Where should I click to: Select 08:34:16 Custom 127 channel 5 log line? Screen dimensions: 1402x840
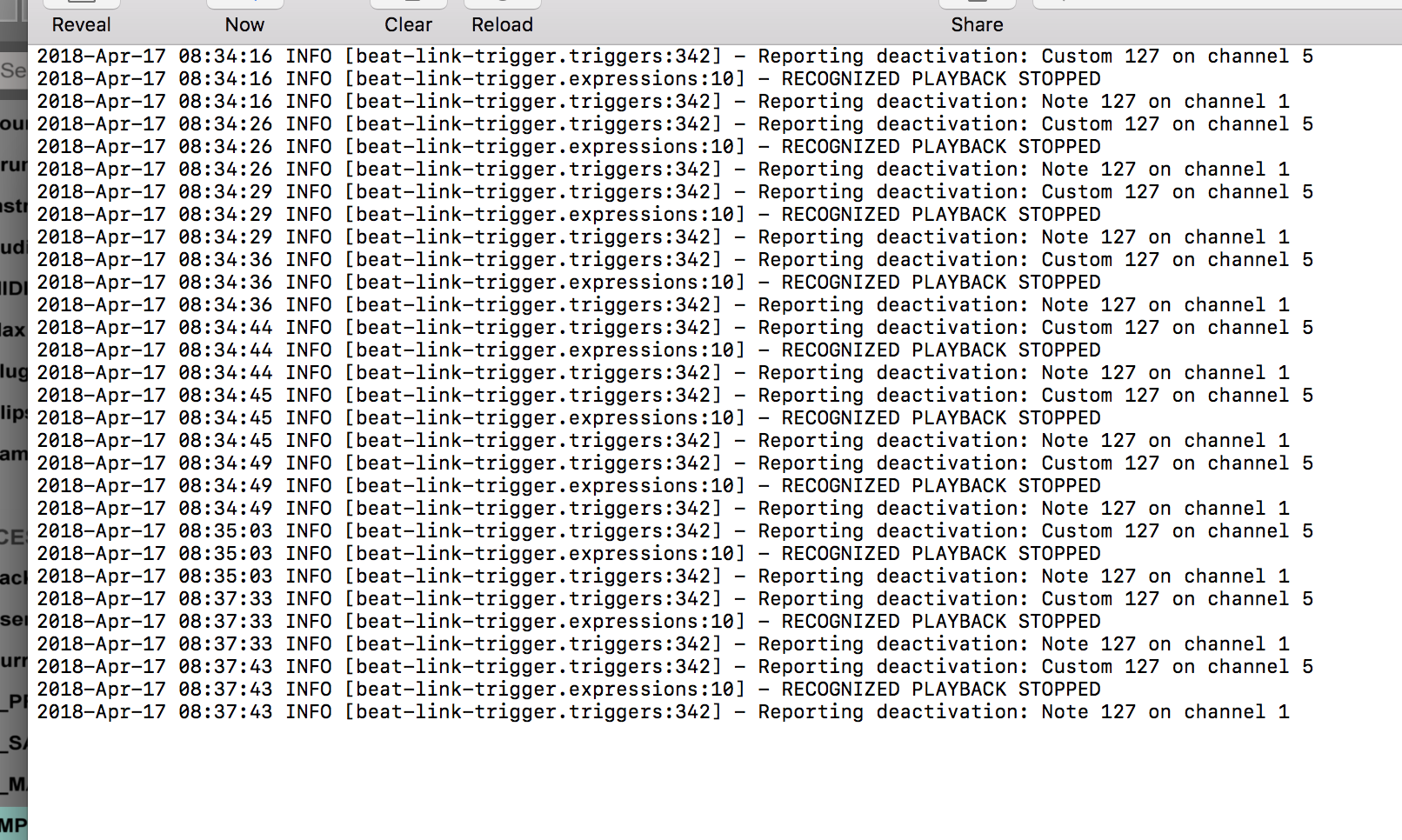pyautogui.click(x=675, y=57)
